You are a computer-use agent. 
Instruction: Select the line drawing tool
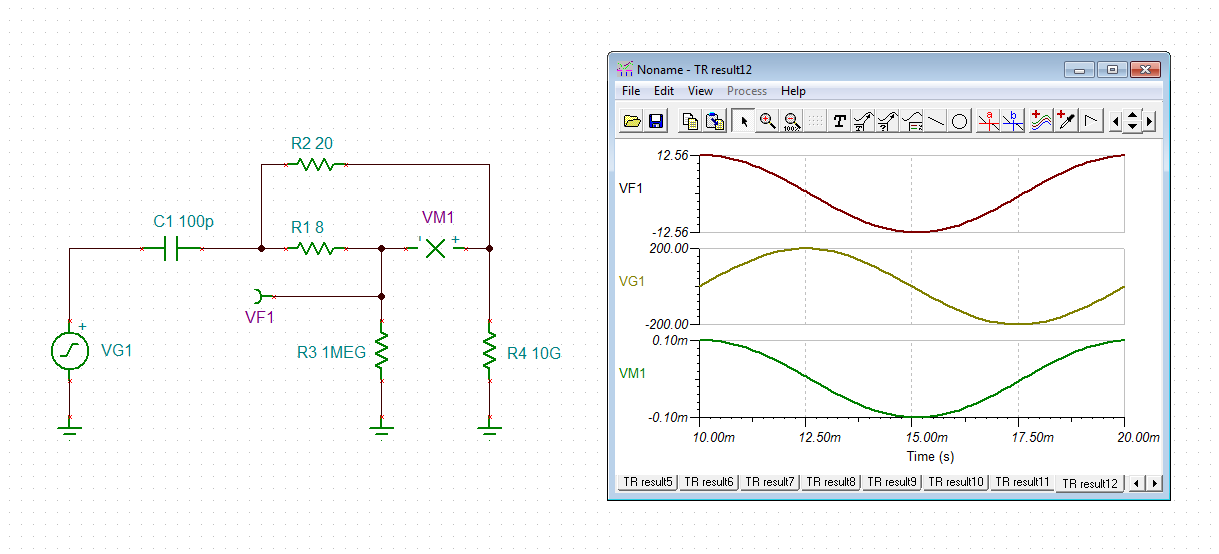click(935, 121)
